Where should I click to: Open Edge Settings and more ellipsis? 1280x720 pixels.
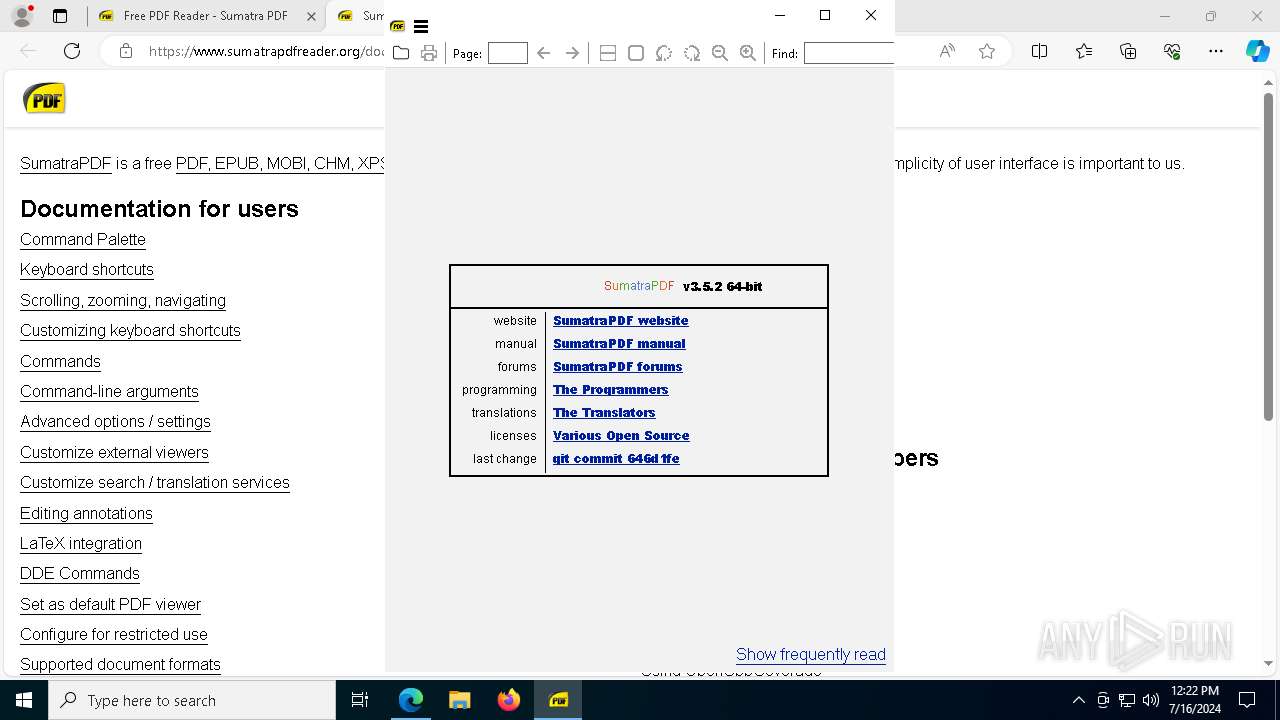pyautogui.click(x=1216, y=51)
